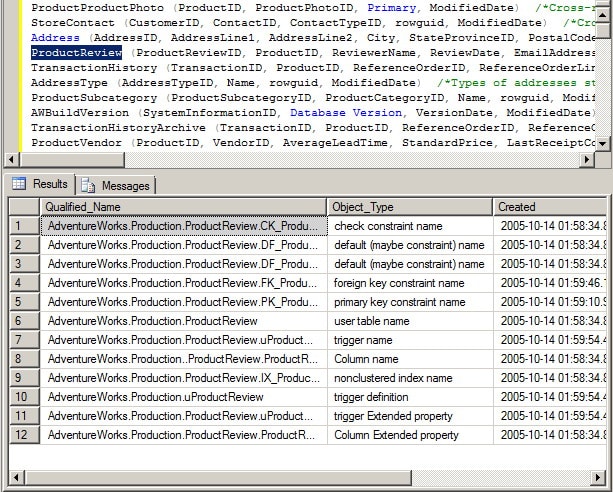Select the ProductReview.PK_Produ... cell
613x492 pixels.
tap(184, 302)
